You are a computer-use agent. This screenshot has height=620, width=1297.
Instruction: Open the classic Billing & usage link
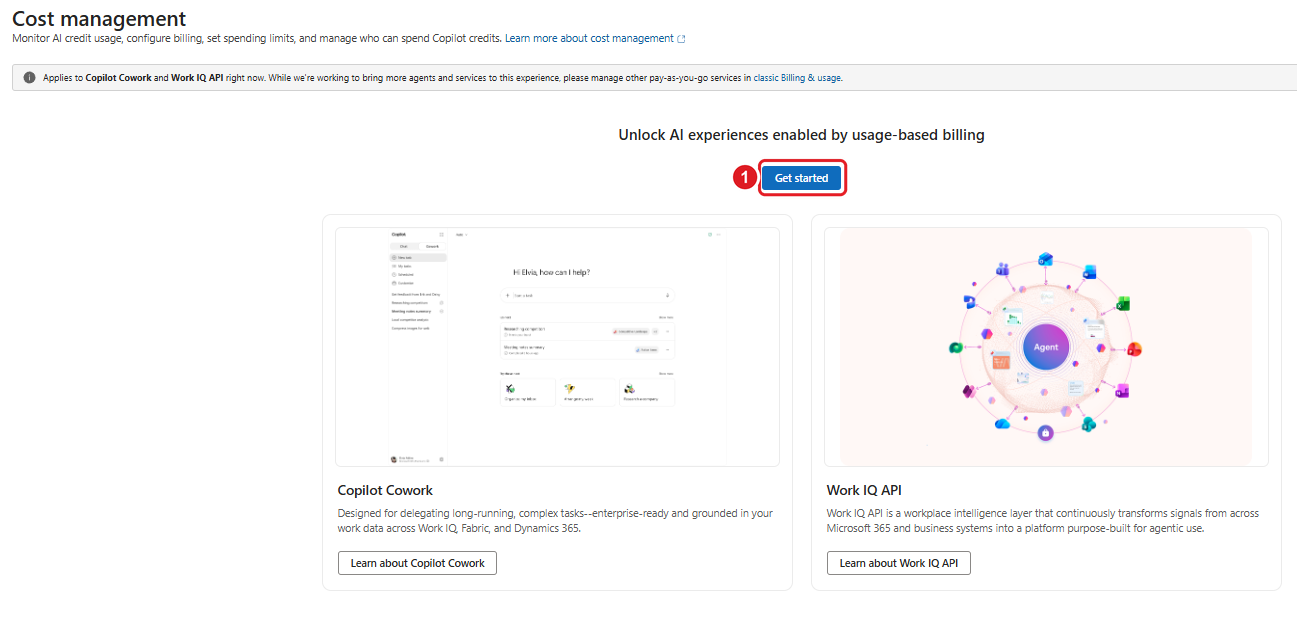[797, 78]
